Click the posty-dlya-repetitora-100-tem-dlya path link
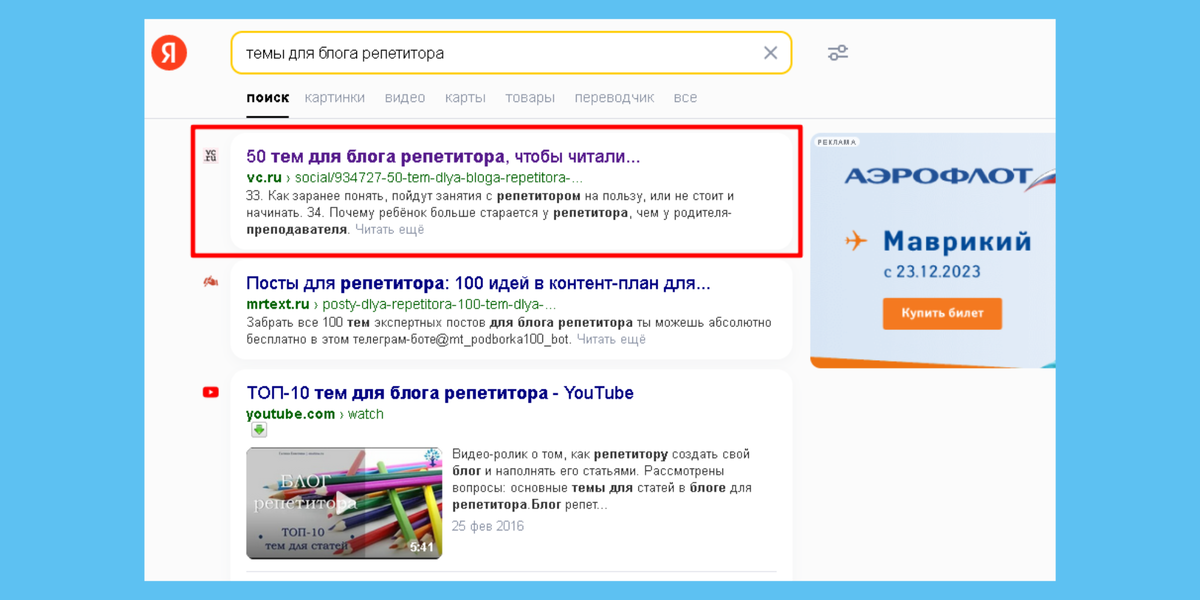1200x600 pixels. click(439, 304)
